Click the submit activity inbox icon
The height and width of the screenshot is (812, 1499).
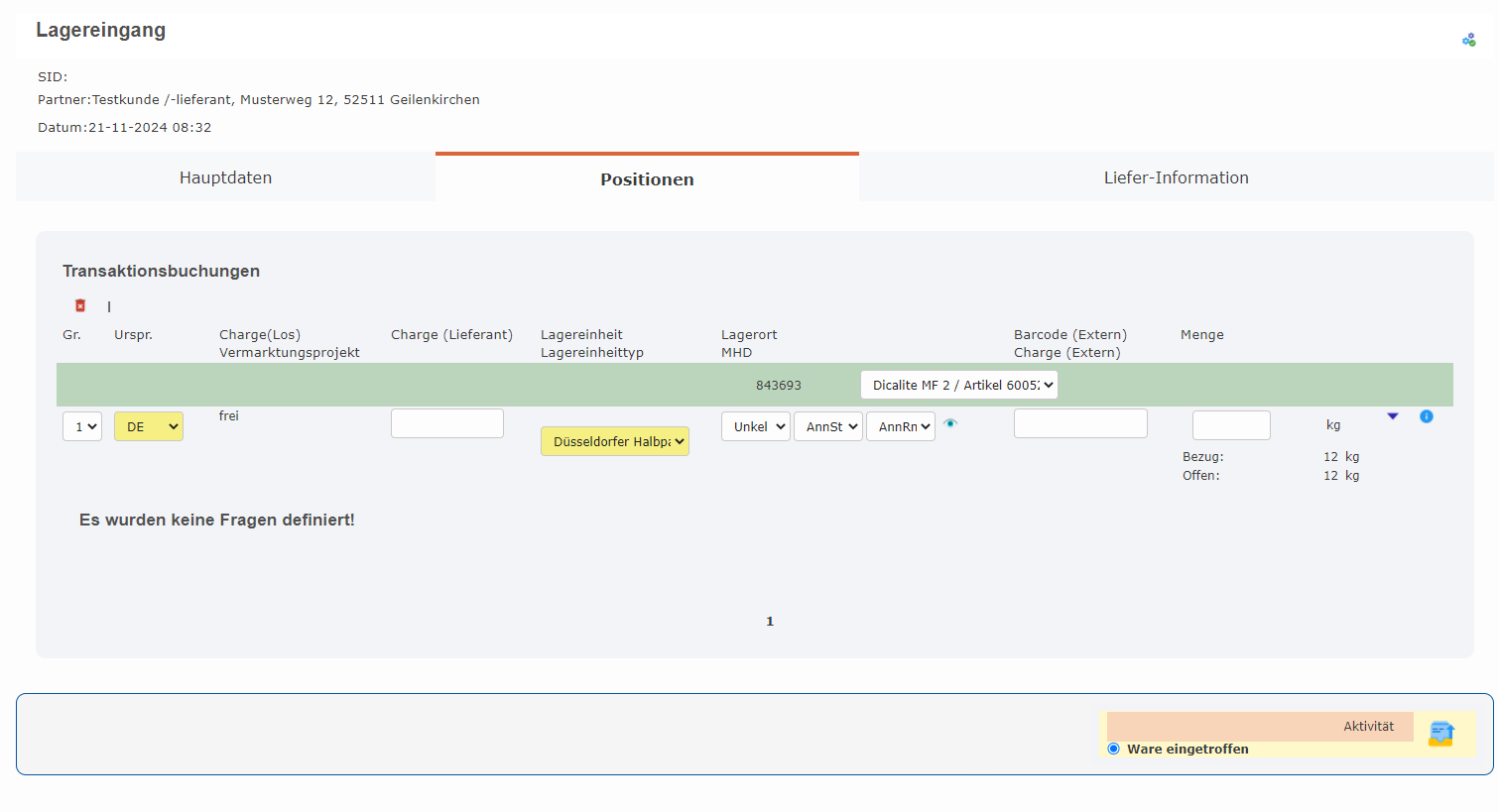(1440, 734)
